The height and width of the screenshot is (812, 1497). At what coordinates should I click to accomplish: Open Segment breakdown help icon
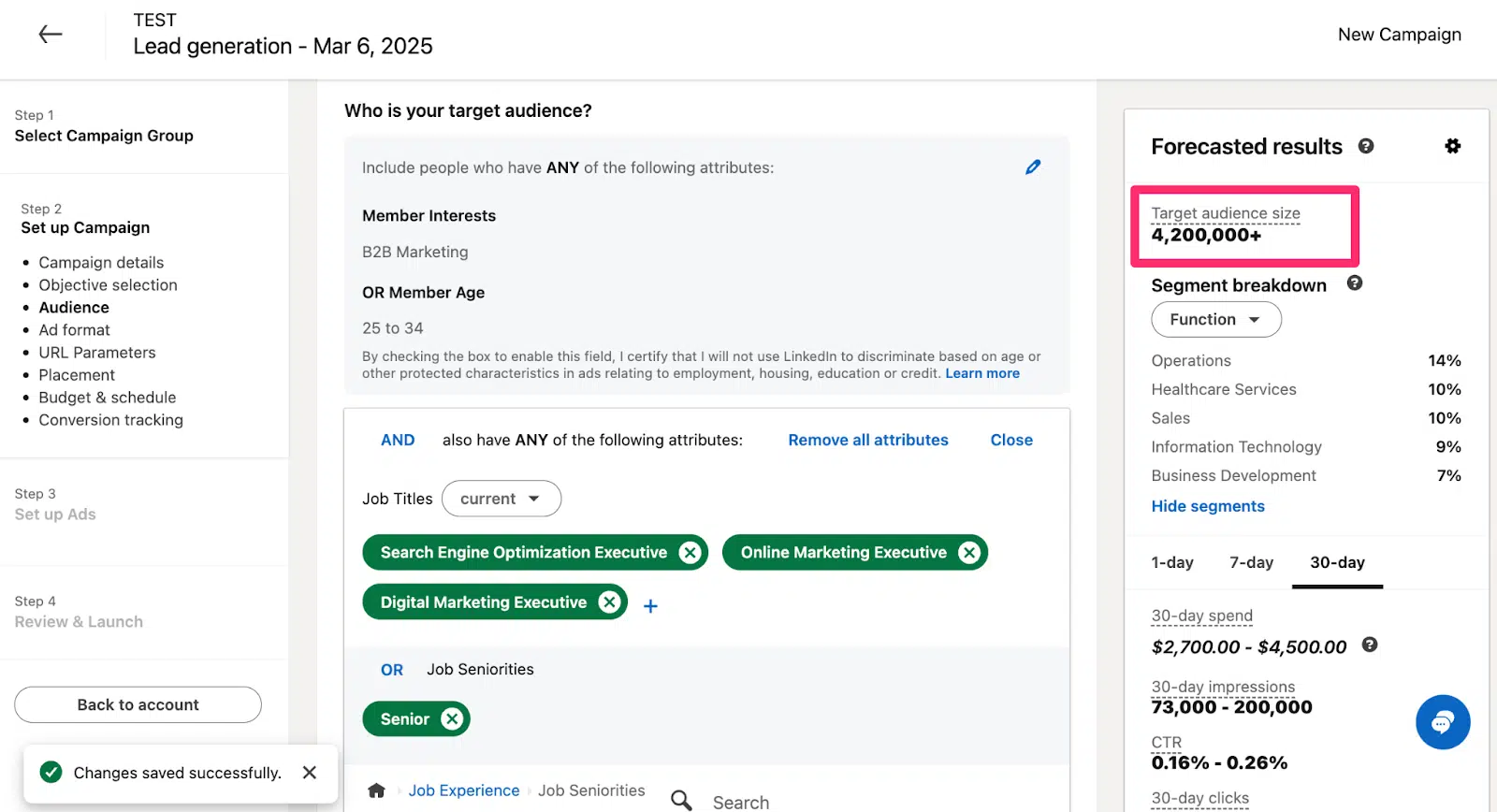coord(1355,283)
